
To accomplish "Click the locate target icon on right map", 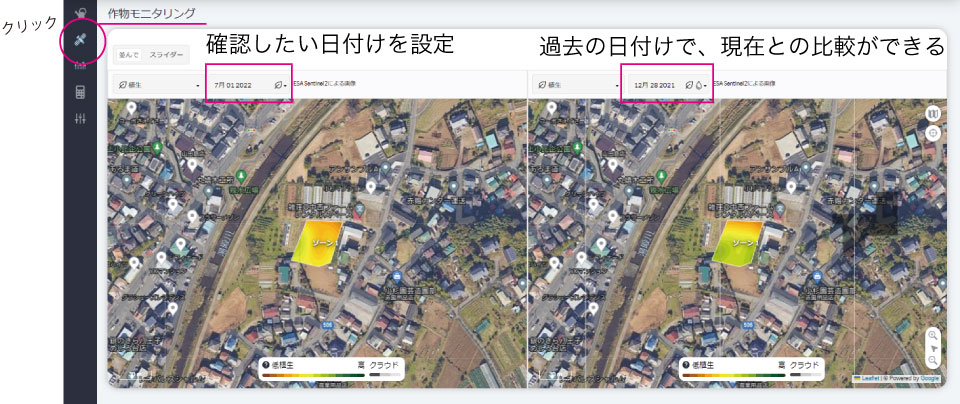I will coord(932,132).
